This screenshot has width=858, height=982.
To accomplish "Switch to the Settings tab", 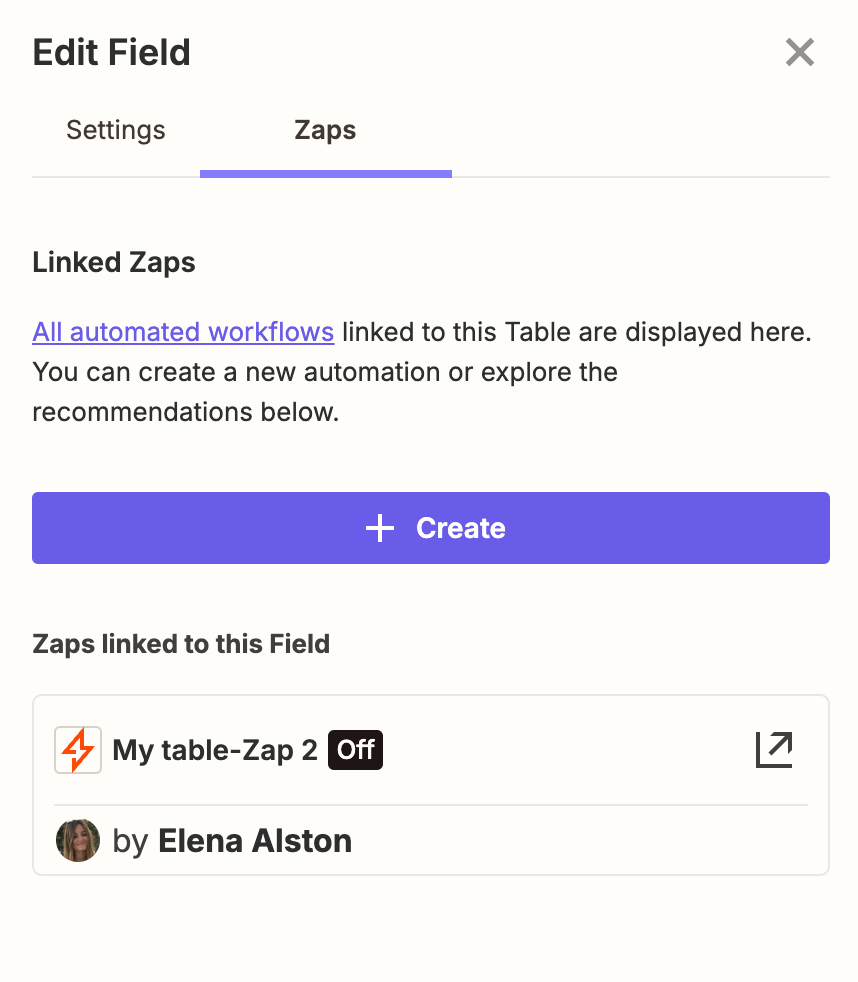I will click(116, 130).
